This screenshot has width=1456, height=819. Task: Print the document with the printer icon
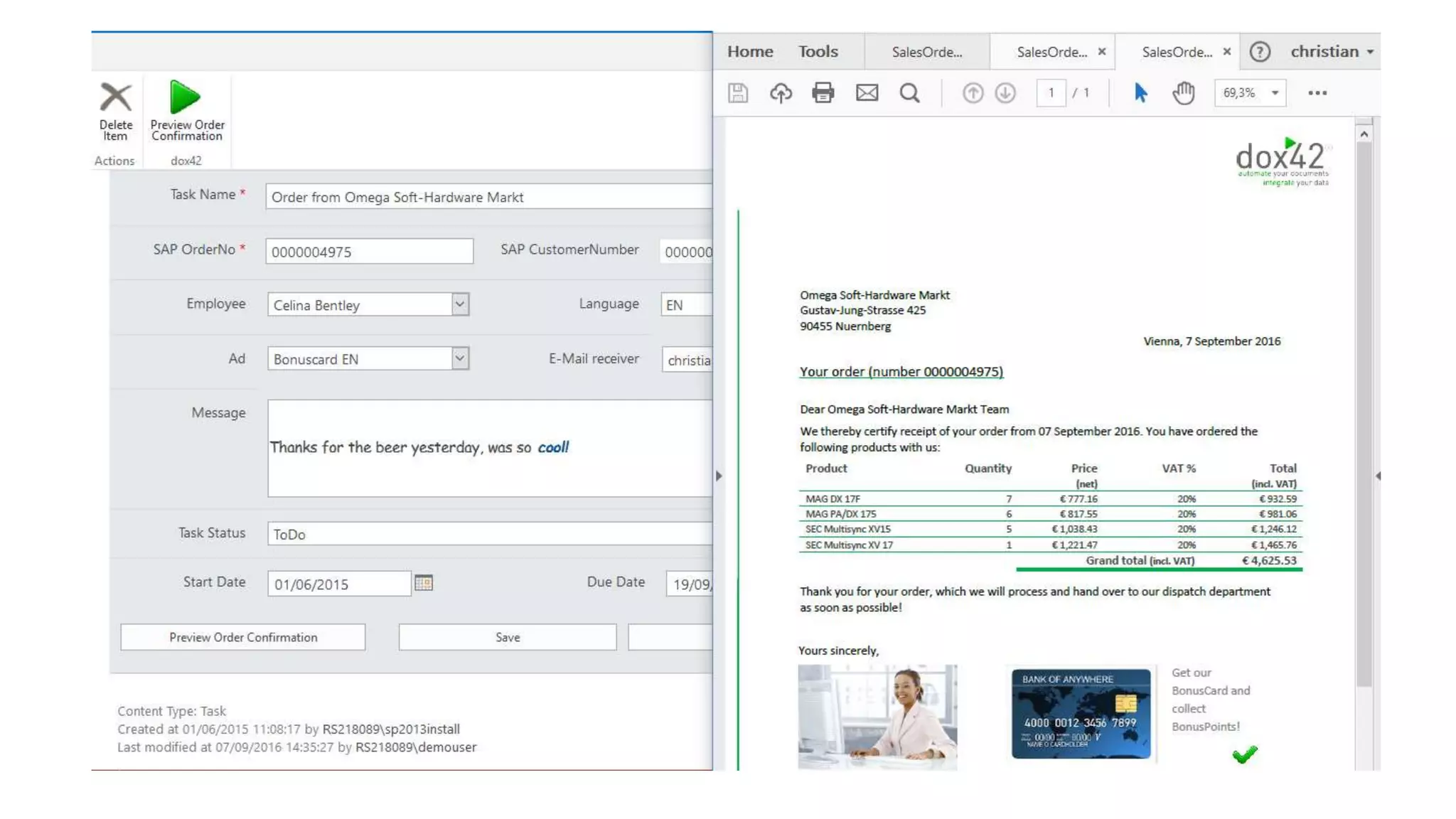pyautogui.click(x=823, y=93)
